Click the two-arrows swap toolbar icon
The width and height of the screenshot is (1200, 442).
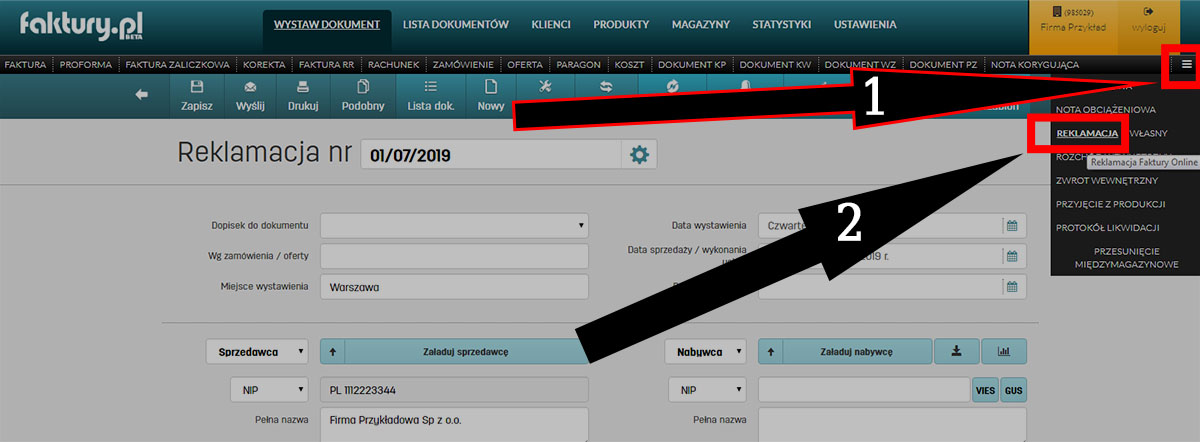click(606, 87)
